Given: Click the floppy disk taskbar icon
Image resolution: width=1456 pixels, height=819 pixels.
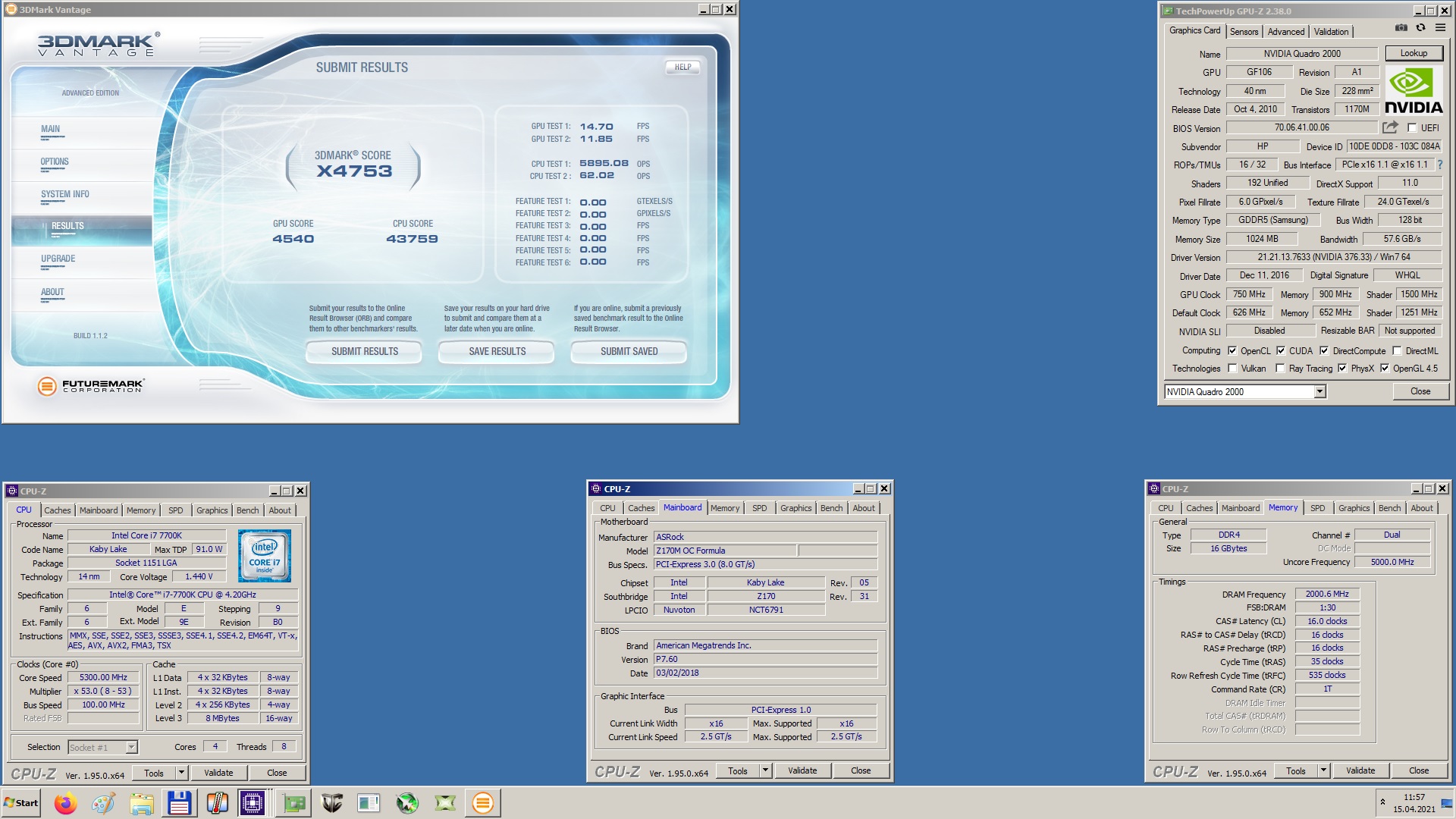Looking at the screenshot, I should [x=179, y=803].
